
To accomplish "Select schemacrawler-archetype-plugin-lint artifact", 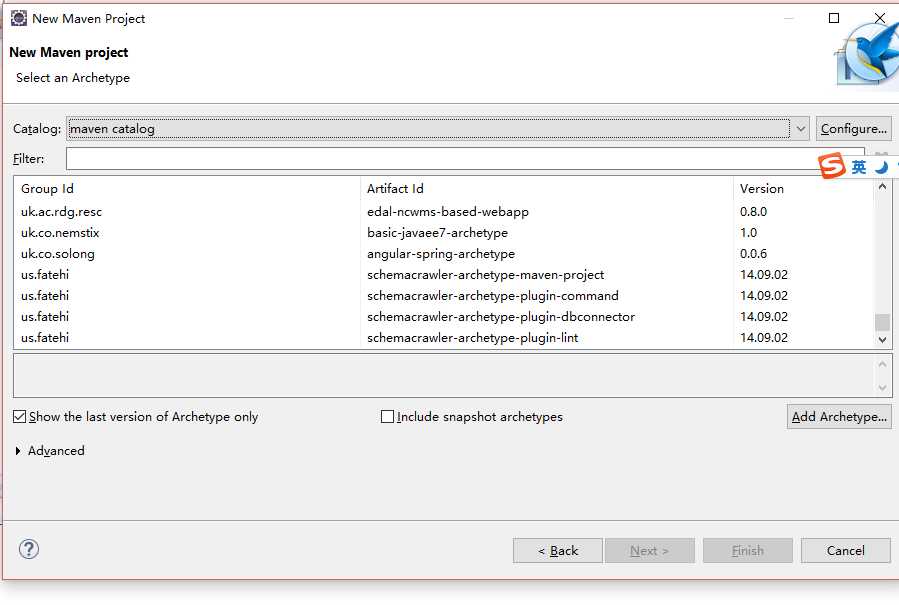I will tap(472, 338).
